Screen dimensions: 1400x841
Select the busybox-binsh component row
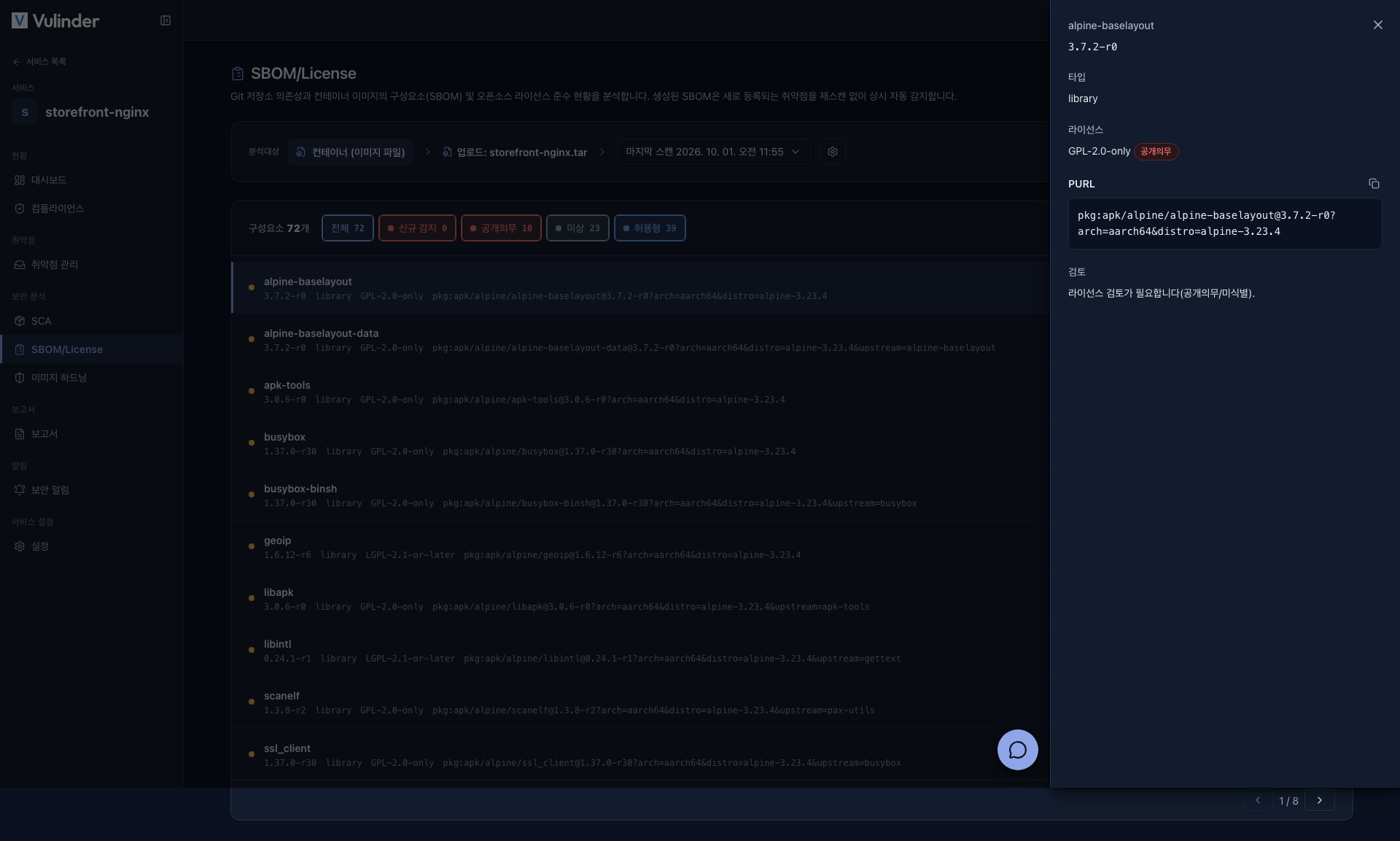(640, 495)
